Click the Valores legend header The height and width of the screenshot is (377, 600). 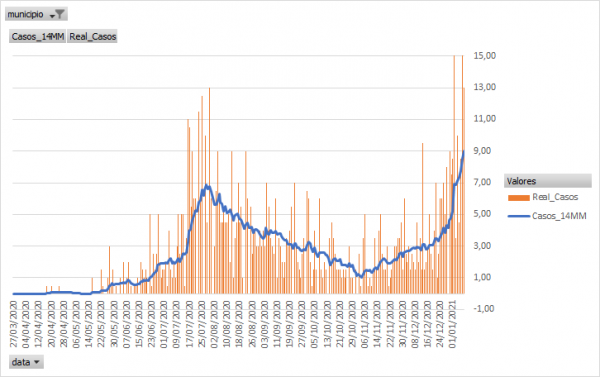click(548, 181)
